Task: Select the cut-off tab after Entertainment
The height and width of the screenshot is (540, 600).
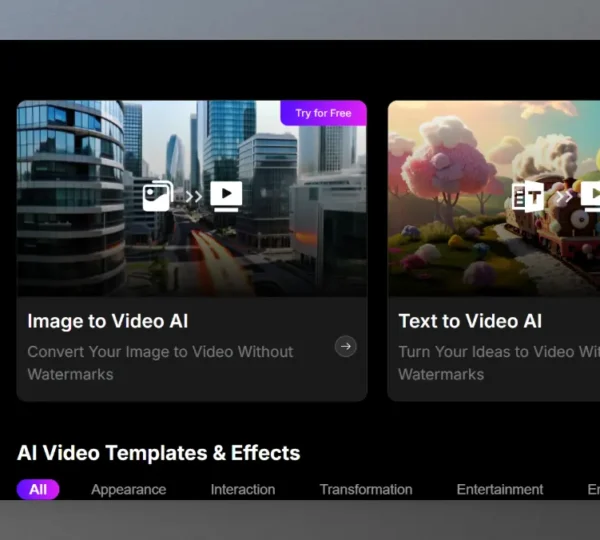Action: pyautogui.click(x=593, y=489)
